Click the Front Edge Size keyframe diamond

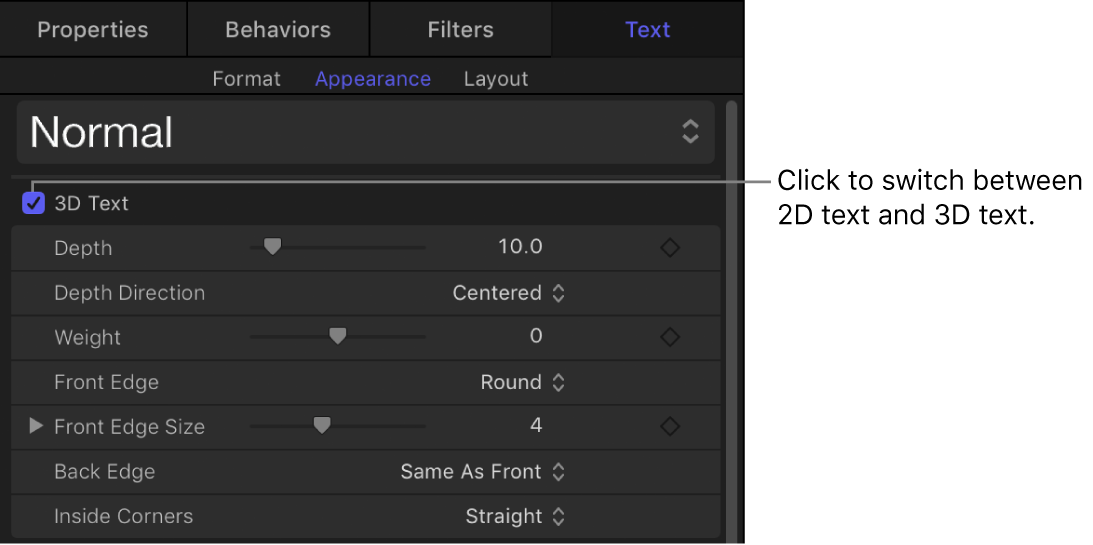click(670, 427)
